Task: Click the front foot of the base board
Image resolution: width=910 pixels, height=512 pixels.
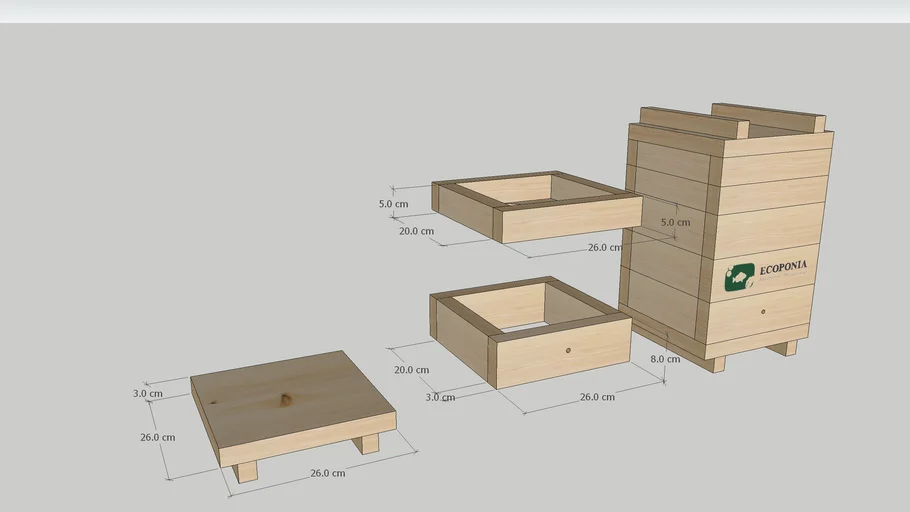Action: (245, 471)
